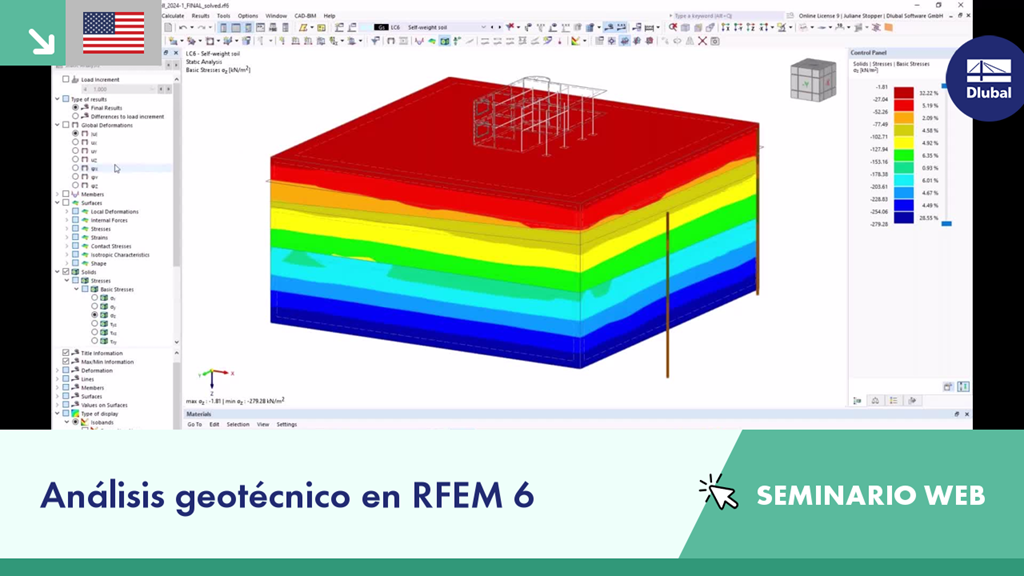The image size is (1024, 576).
Task: Click Go To in Materials panel
Action: (x=195, y=424)
